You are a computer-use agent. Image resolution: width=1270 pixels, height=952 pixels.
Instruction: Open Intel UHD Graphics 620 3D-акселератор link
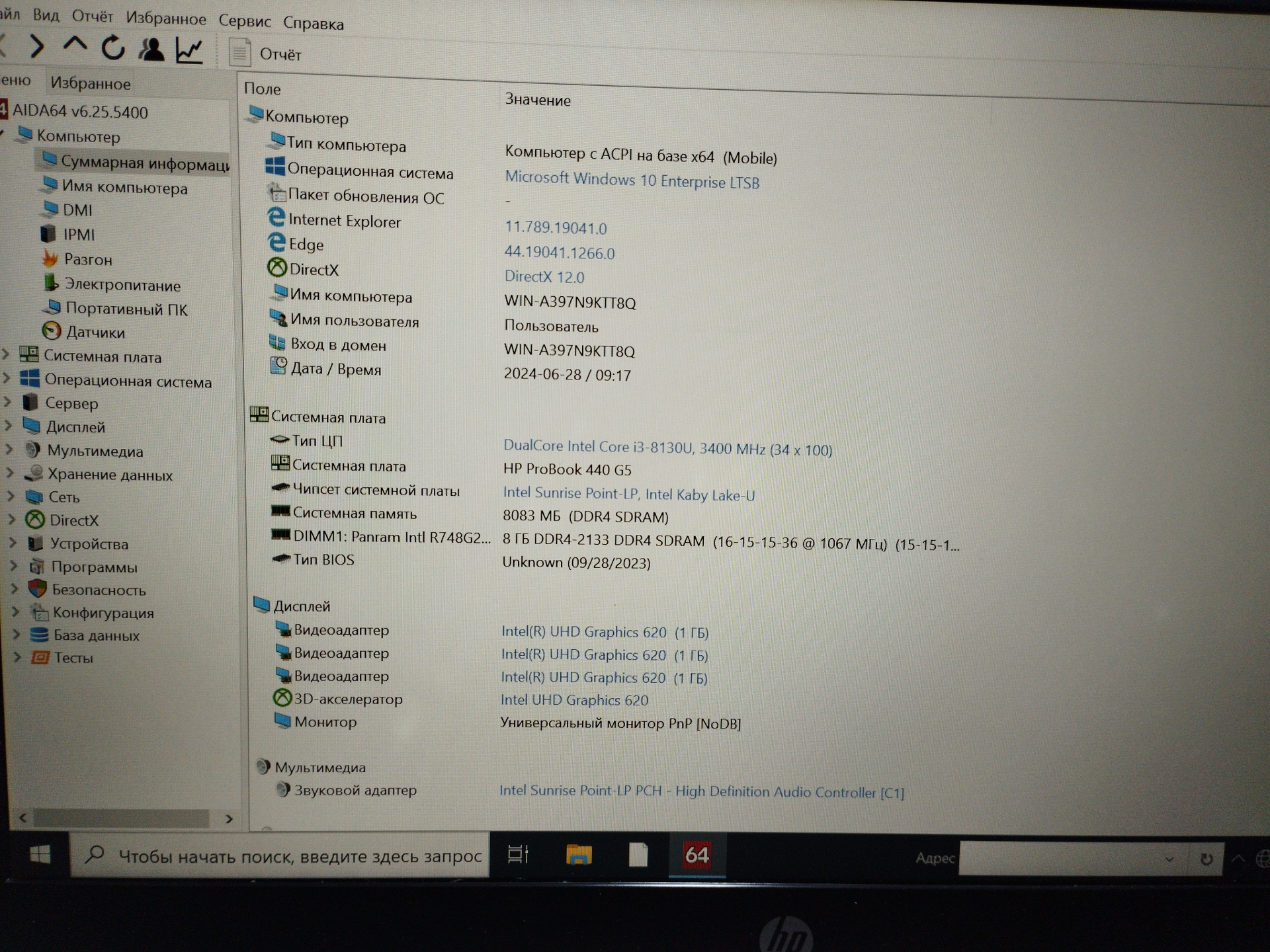pyautogui.click(x=574, y=699)
